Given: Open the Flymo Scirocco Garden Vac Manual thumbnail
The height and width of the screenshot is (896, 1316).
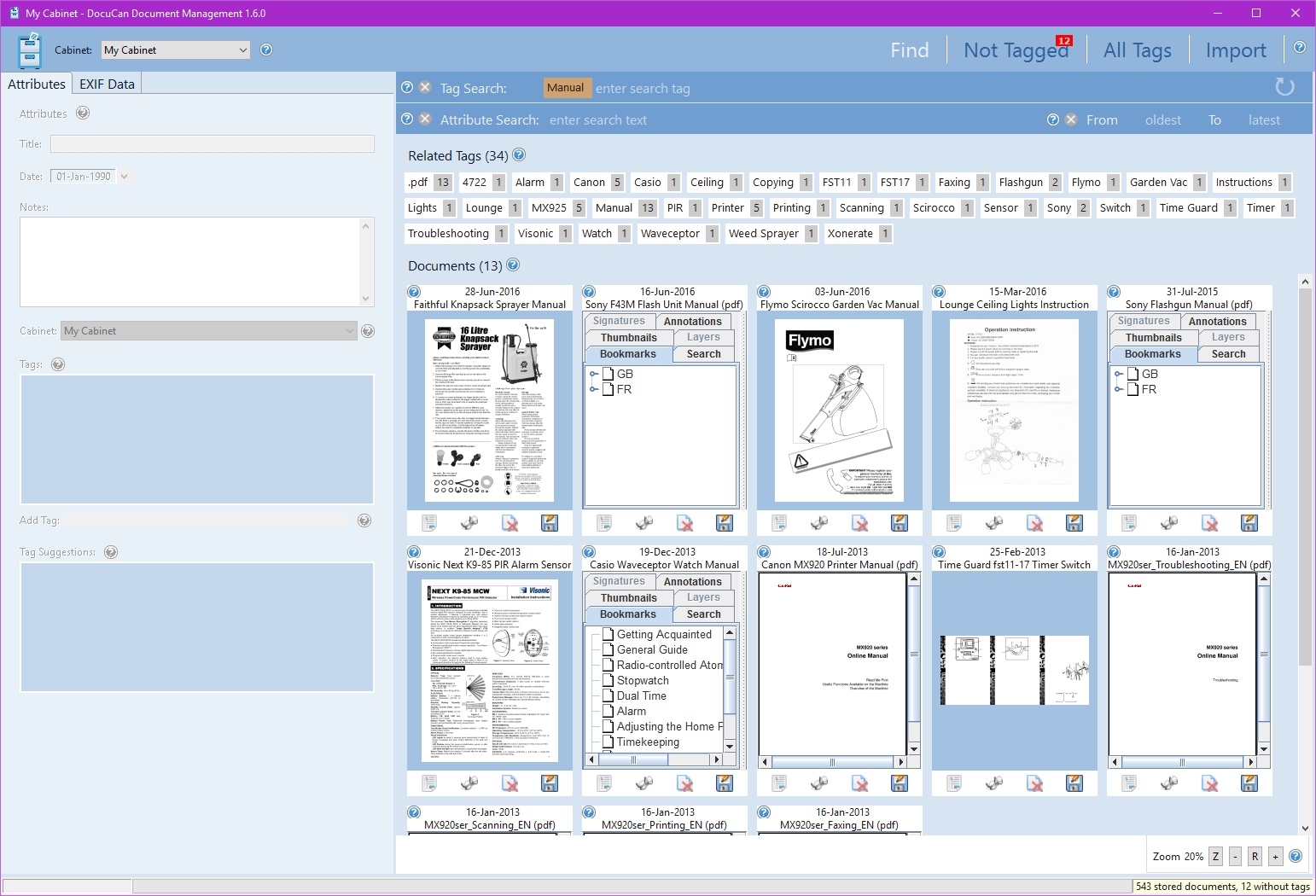Looking at the screenshot, I should pos(839,410).
